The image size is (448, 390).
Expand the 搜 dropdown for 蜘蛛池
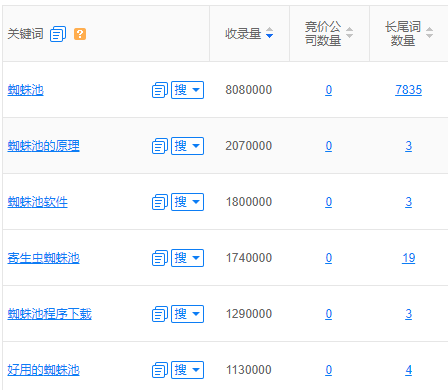187,90
